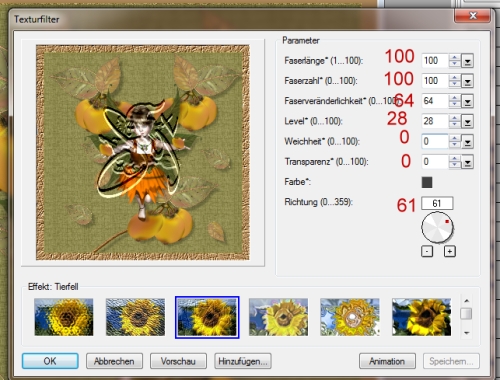Open the Level slider dropdown
This screenshot has width=500, height=380.
click(467, 122)
